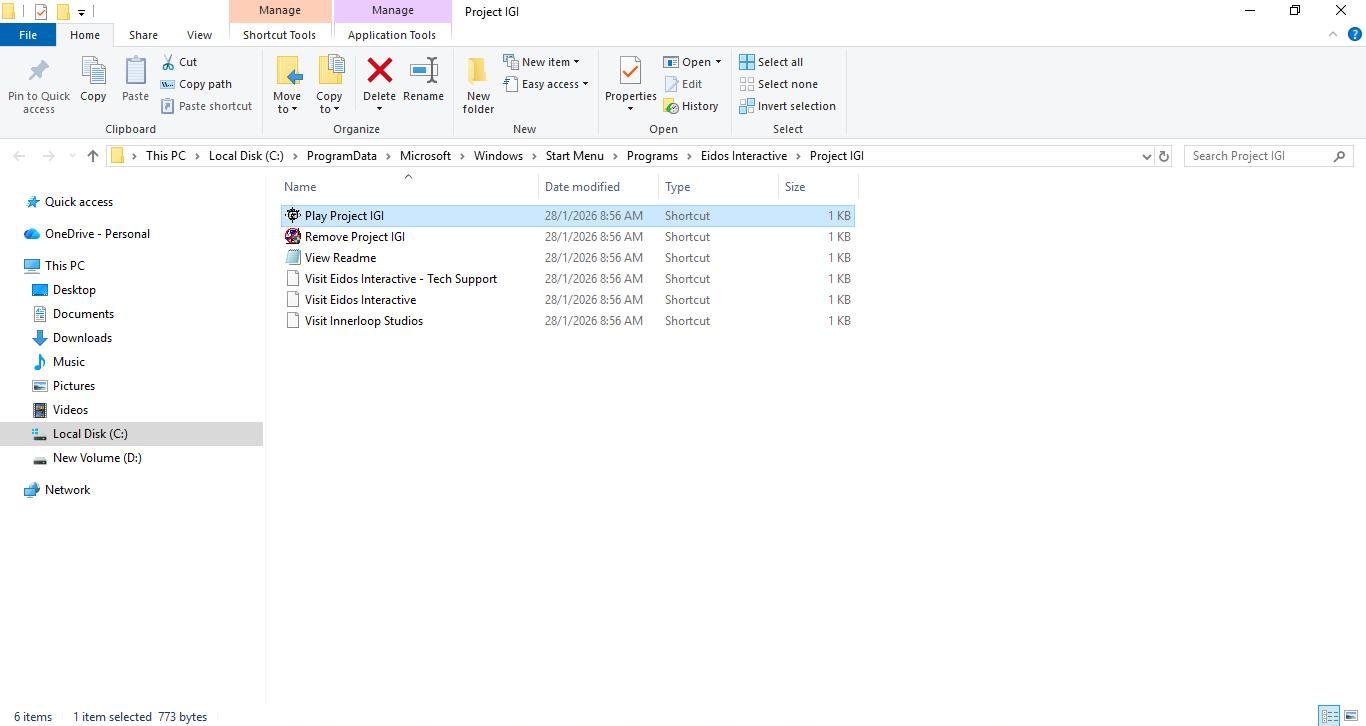Click the Search Project IGI box
The height and width of the screenshot is (726, 1366).
coord(1259,156)
